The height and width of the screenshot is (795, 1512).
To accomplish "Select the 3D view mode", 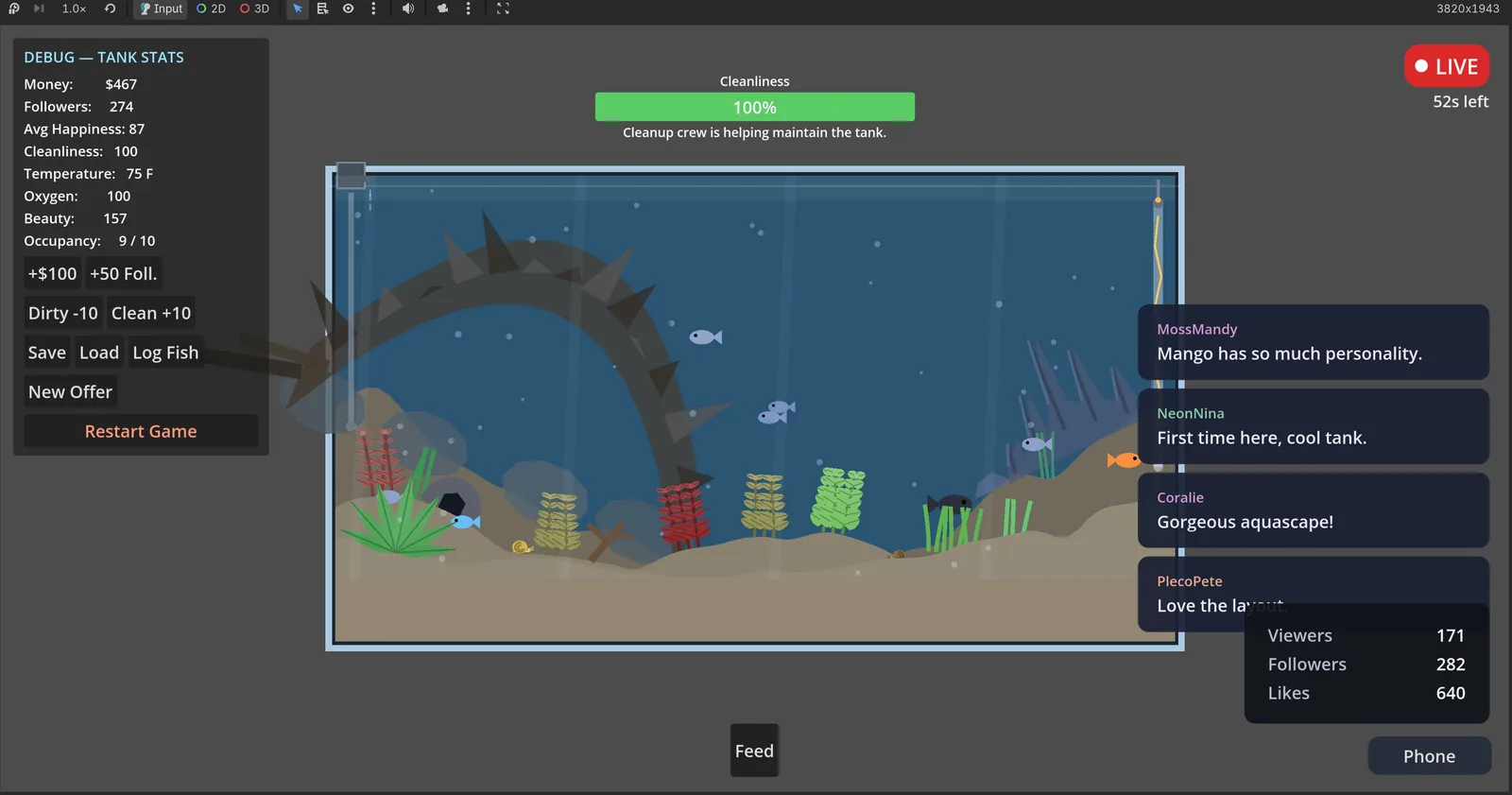I will (255, 9).
